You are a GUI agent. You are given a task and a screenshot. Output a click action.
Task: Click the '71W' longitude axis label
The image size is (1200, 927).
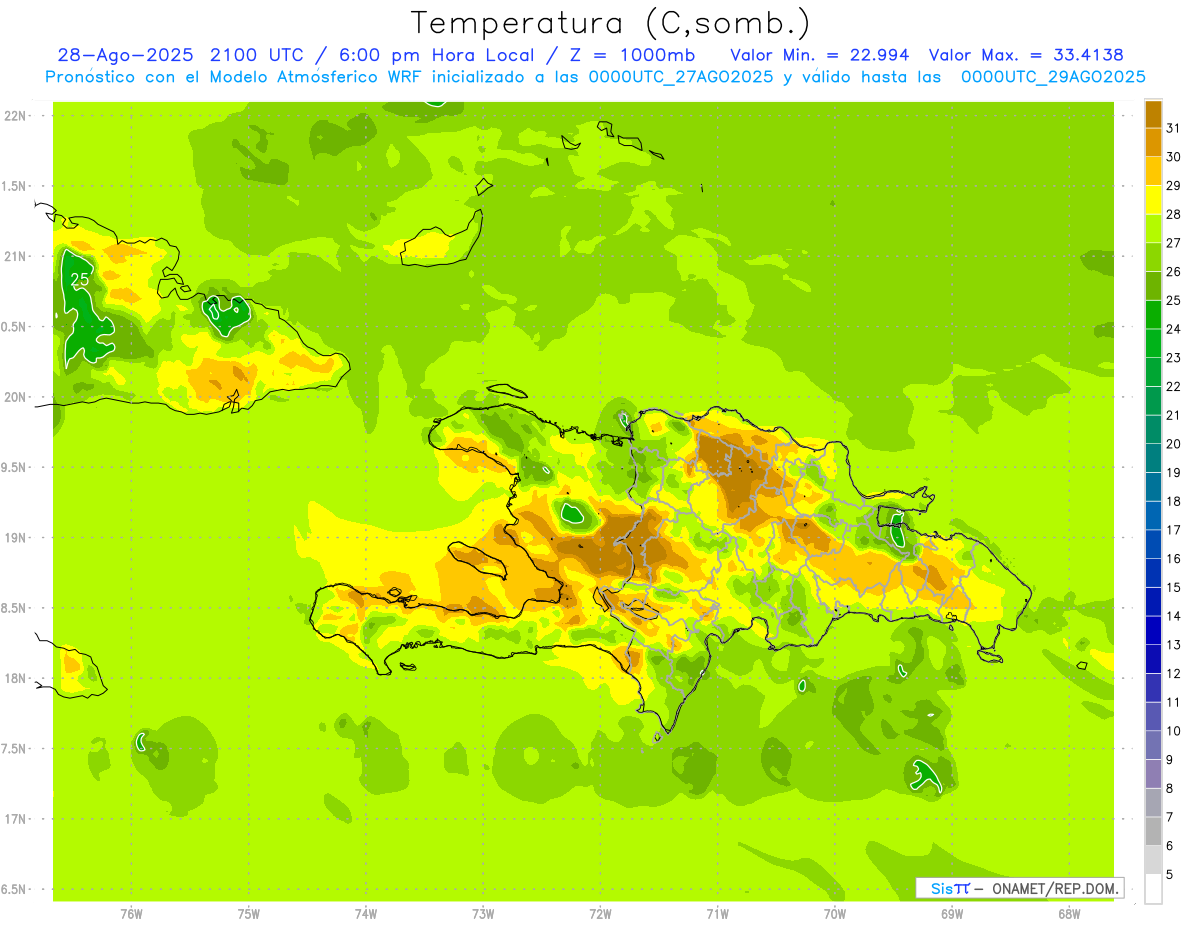[717, 913]
